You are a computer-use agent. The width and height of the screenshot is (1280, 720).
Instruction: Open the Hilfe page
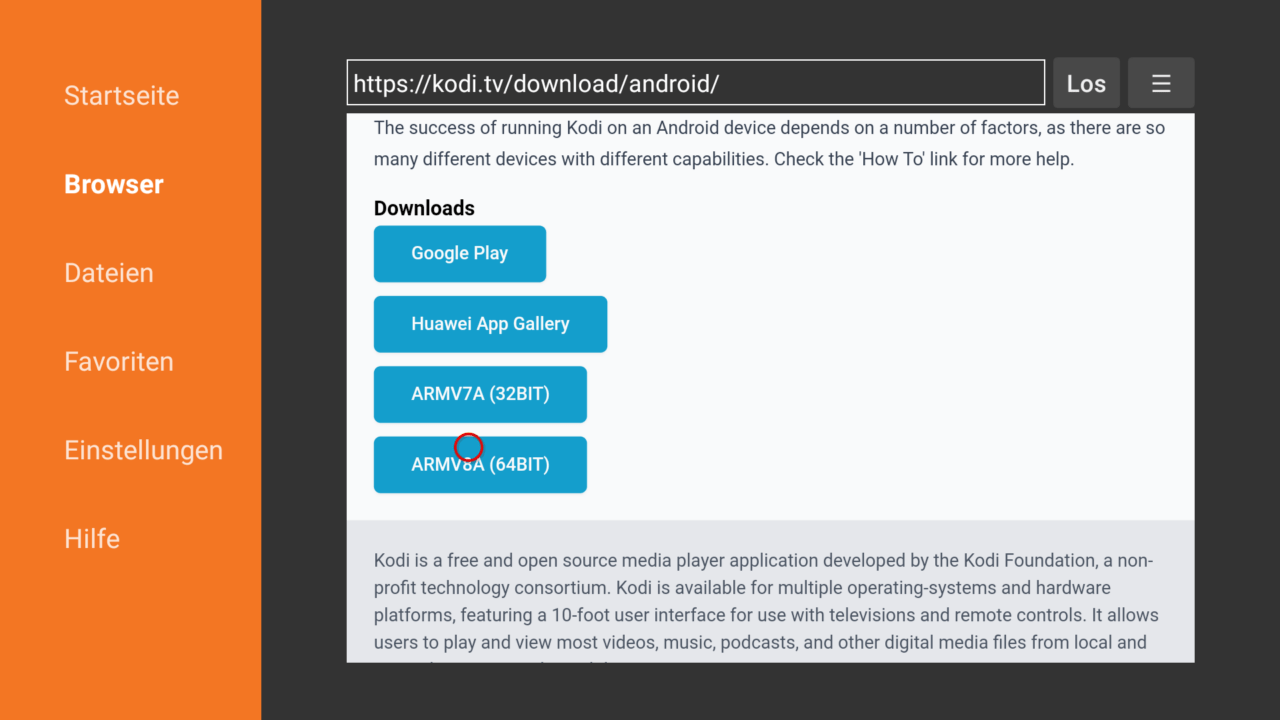coord(92,539)
